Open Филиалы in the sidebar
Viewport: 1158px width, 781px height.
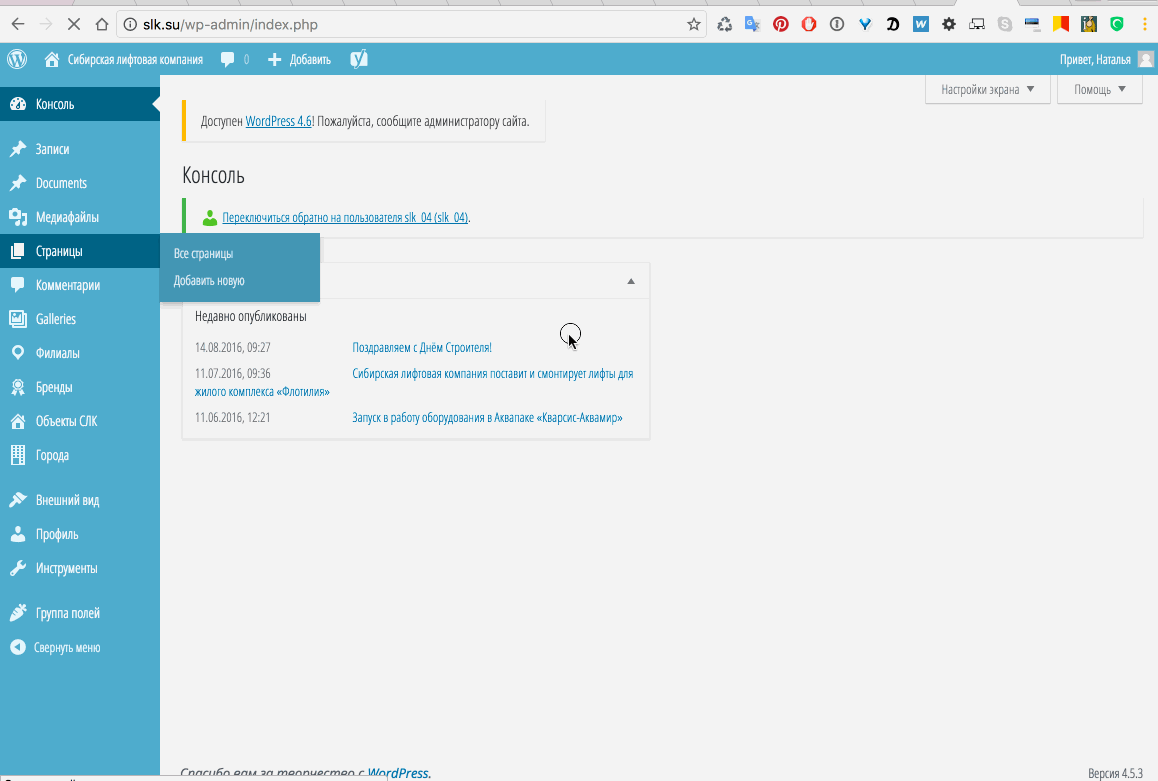(80, 353)
